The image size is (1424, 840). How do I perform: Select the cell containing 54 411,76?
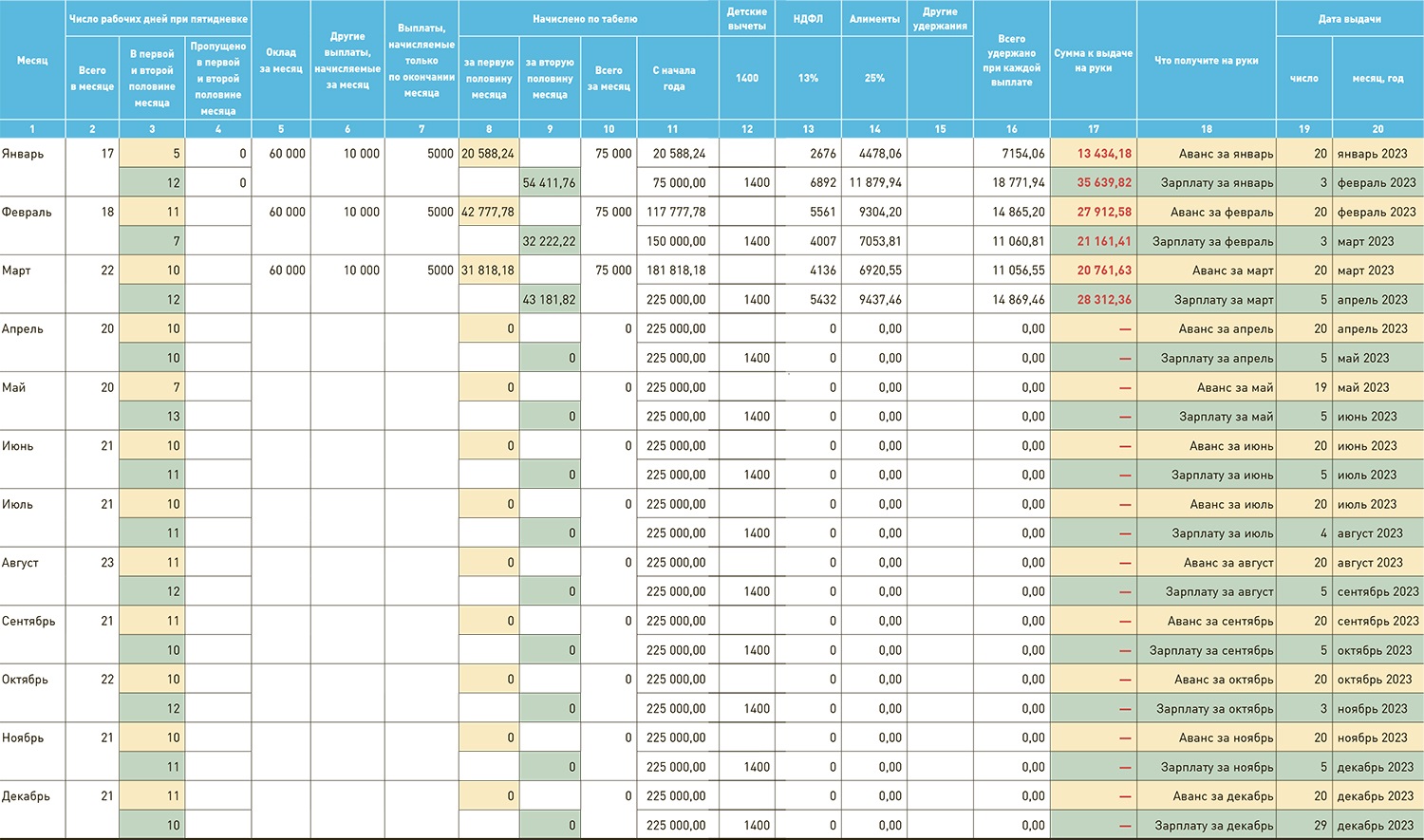click(x=549, y=183)
